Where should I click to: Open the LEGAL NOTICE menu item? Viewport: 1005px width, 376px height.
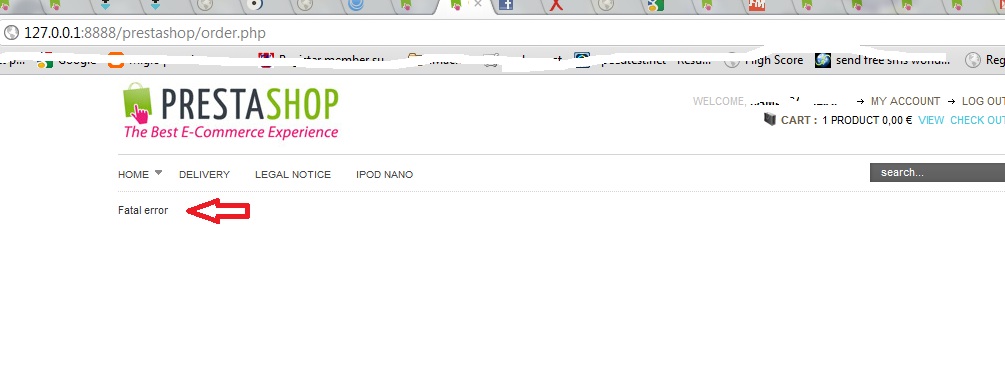[x=293, y=174]
